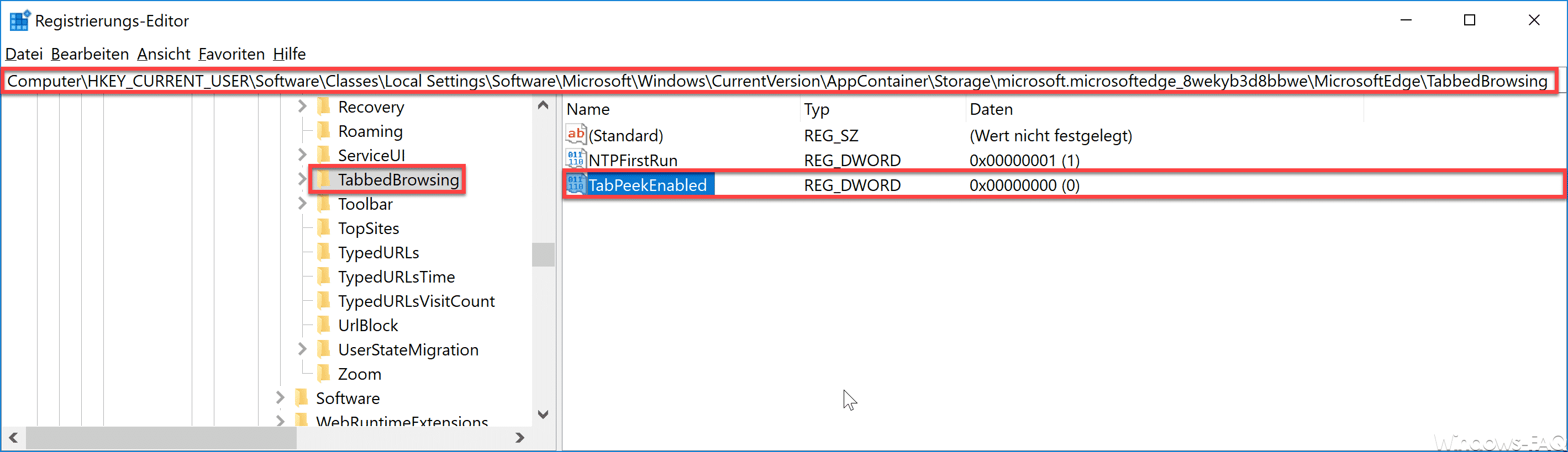This screenshot has width=1568, height=452.
Task: Expand the Recovery key
Action: tap(303, 107)
